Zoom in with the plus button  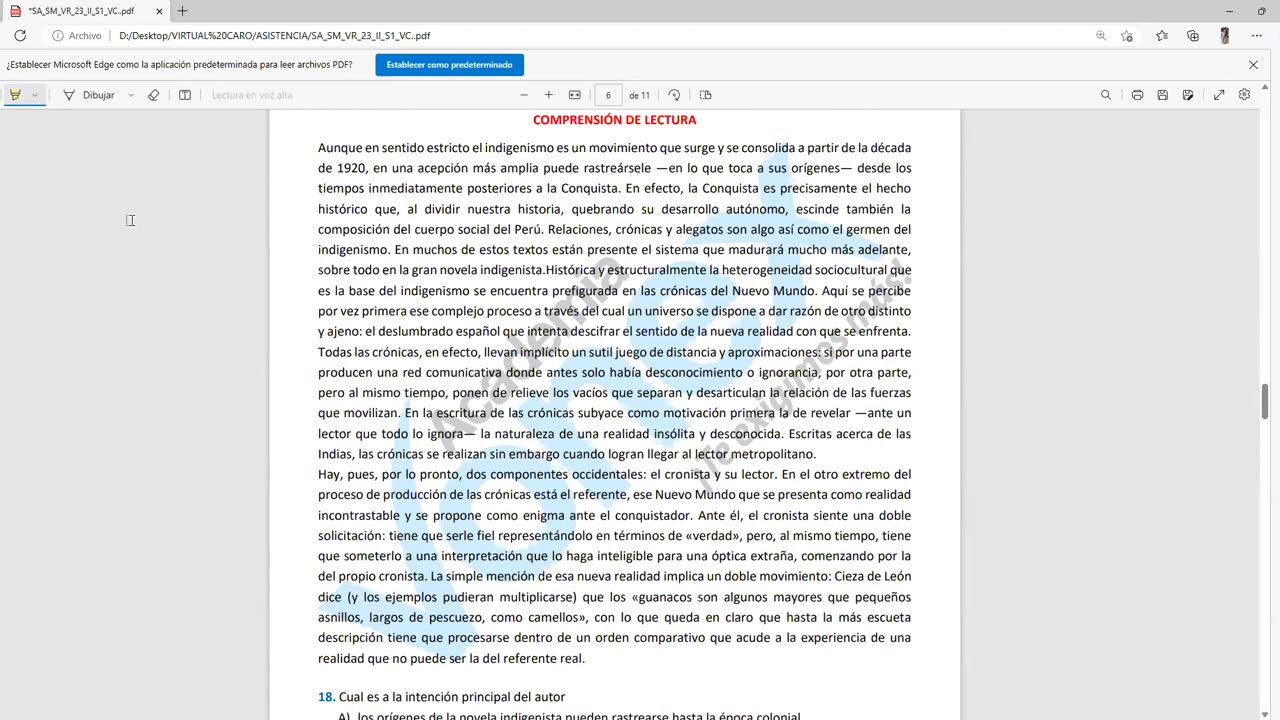[549, 95]
